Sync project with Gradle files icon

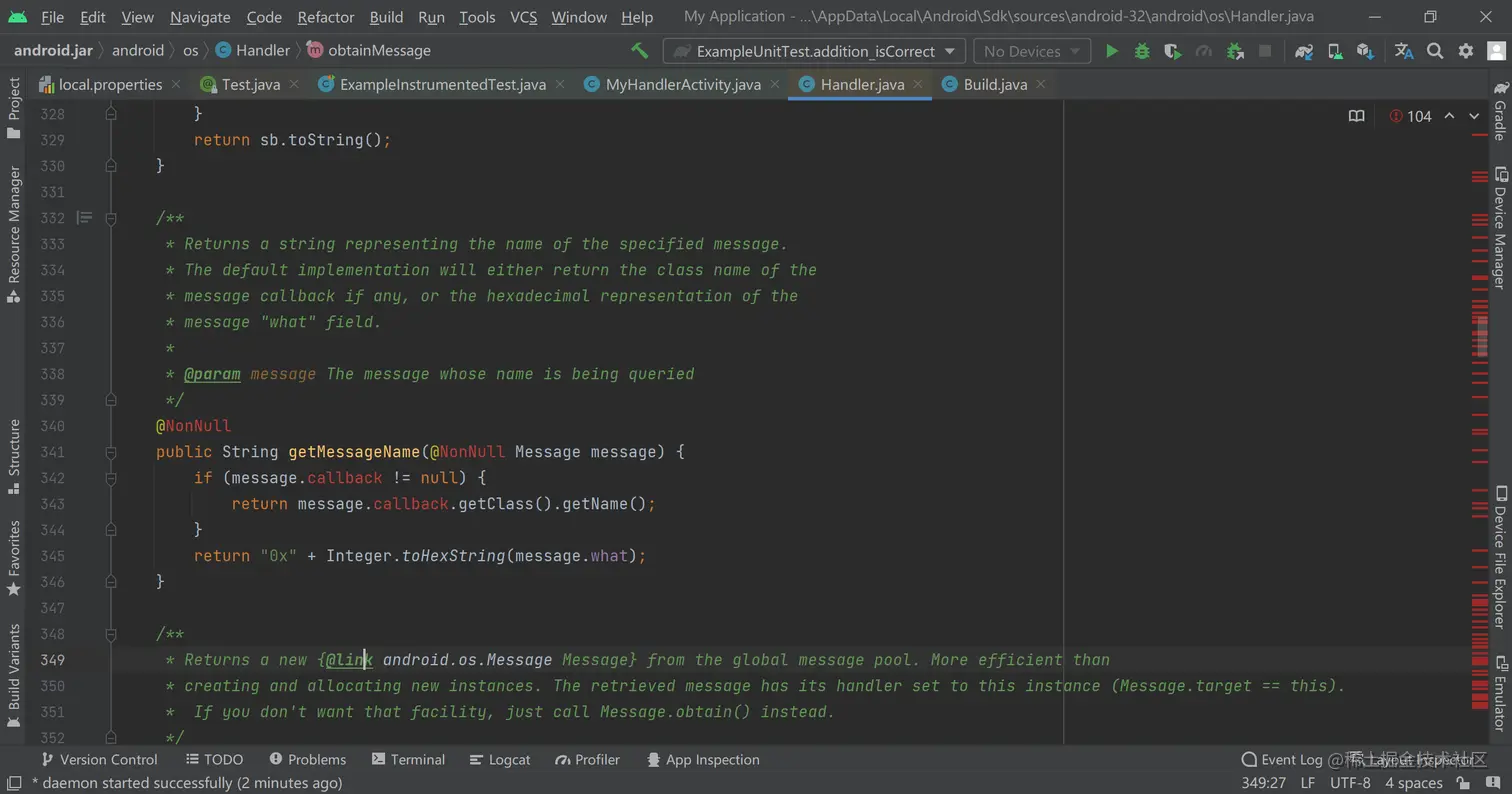pos(1303,51)
